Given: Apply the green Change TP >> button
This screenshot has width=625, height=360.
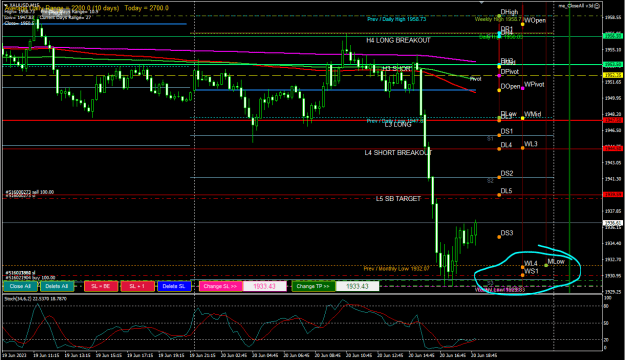Looking at the screenshot, I should [313, 286].
